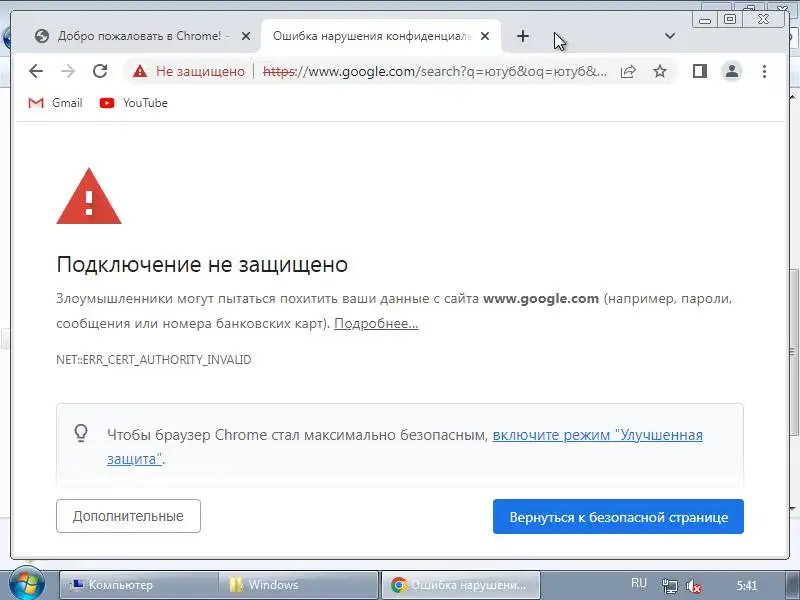Bookmark this page with the star icon
Screen dimensions: 800x600
pos(660,71)
